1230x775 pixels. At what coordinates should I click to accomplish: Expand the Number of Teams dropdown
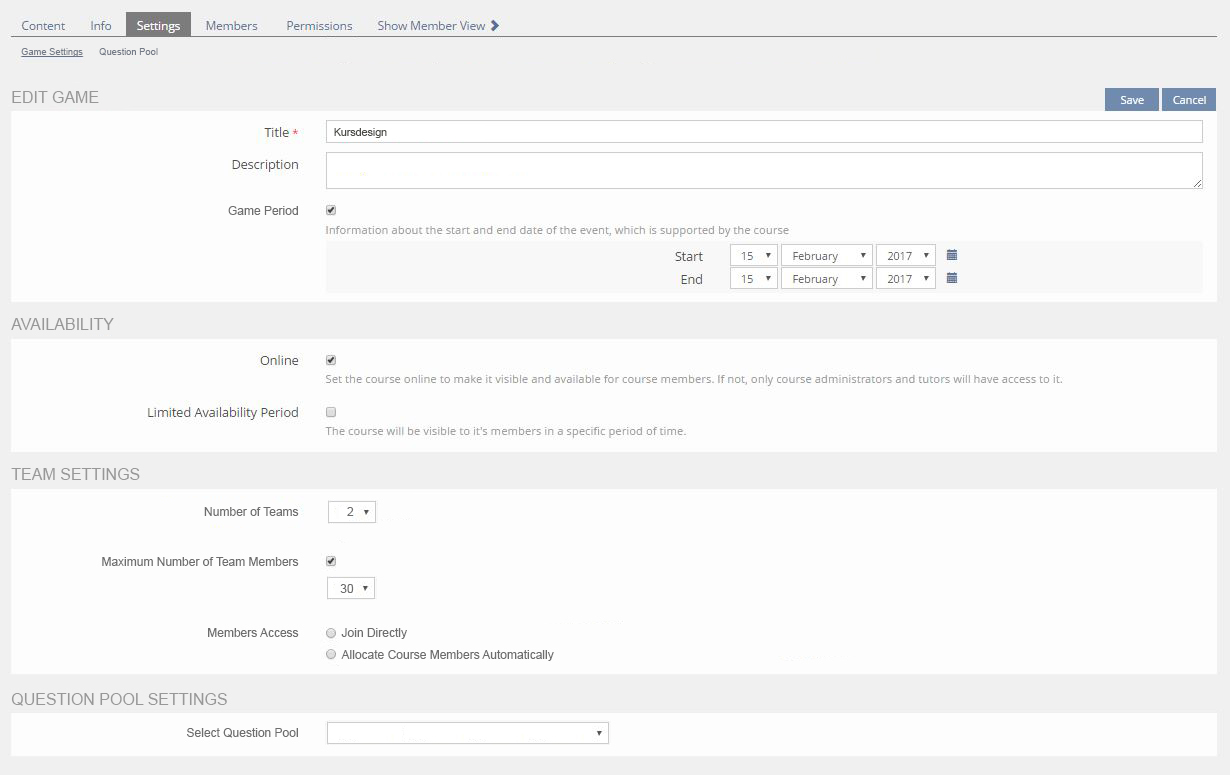tap(351, 512)
